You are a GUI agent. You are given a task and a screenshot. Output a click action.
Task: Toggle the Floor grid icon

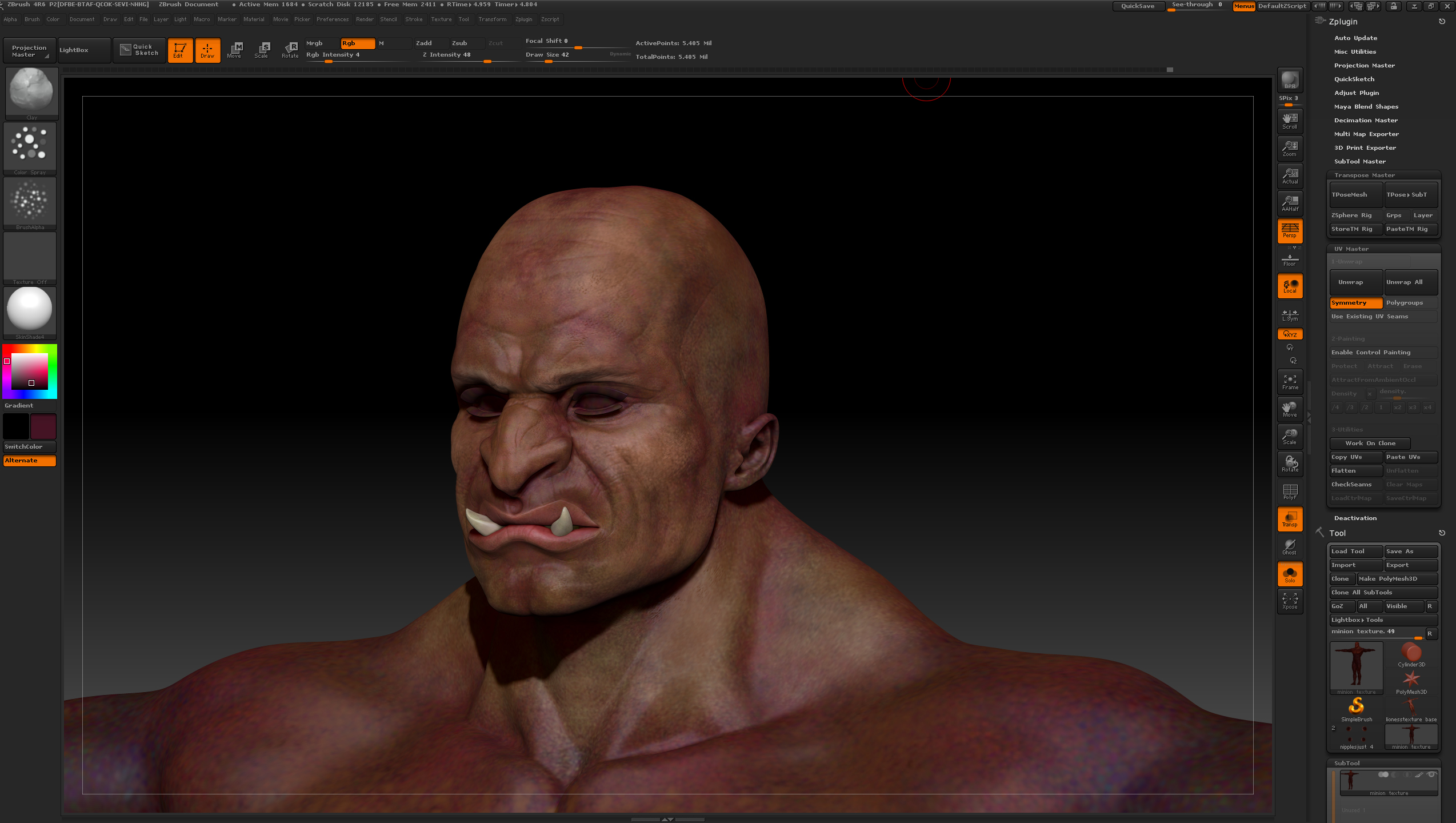click(1290, 259)
